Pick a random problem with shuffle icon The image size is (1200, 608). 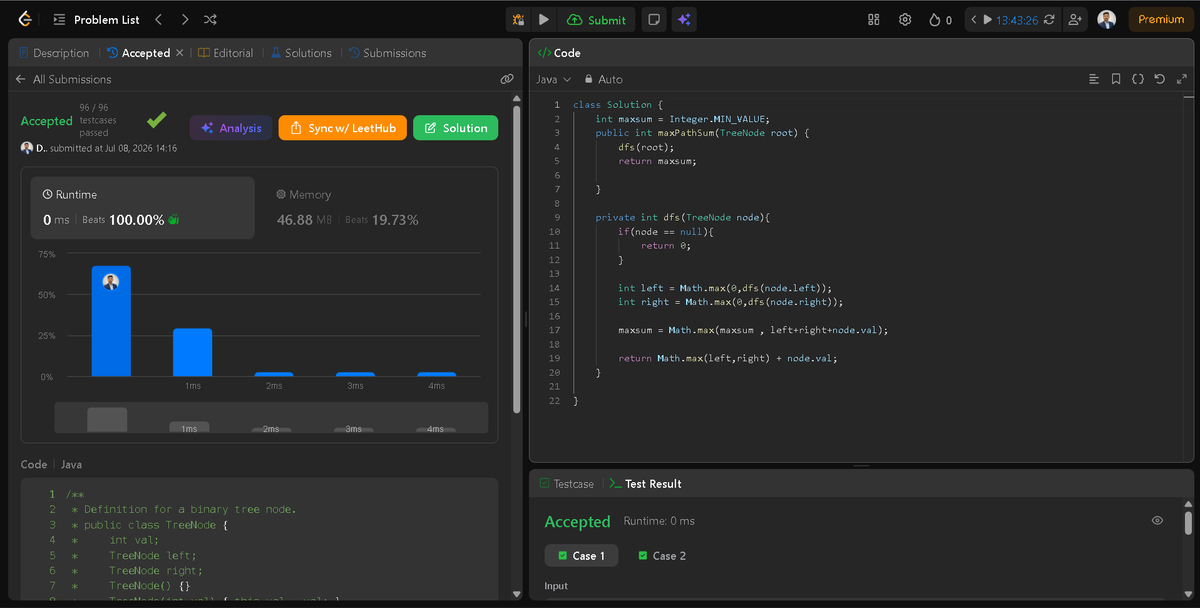click(x=210, y=19)
